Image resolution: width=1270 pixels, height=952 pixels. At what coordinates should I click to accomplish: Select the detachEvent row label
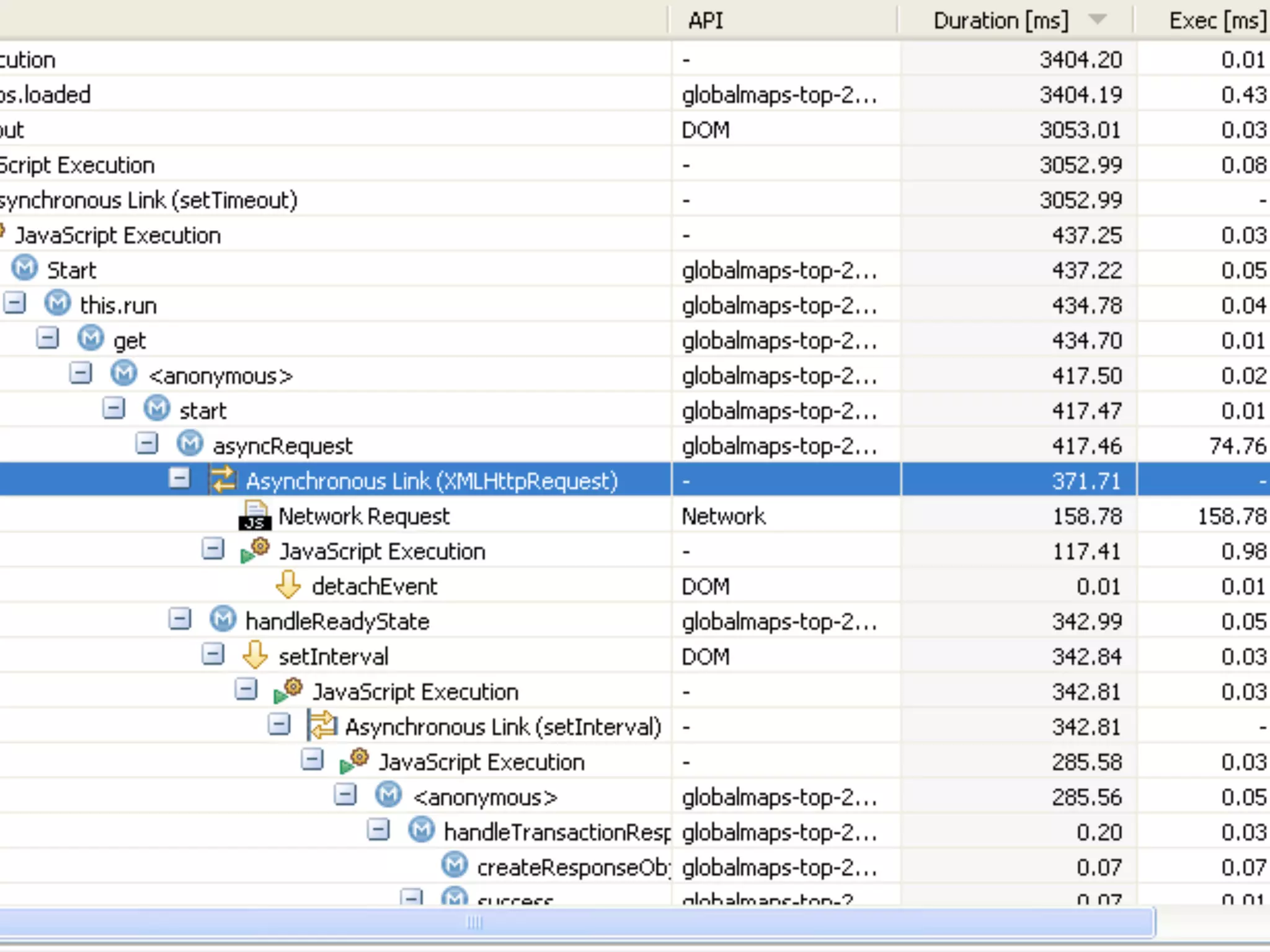pyautogui.click(x=375, y=586)
